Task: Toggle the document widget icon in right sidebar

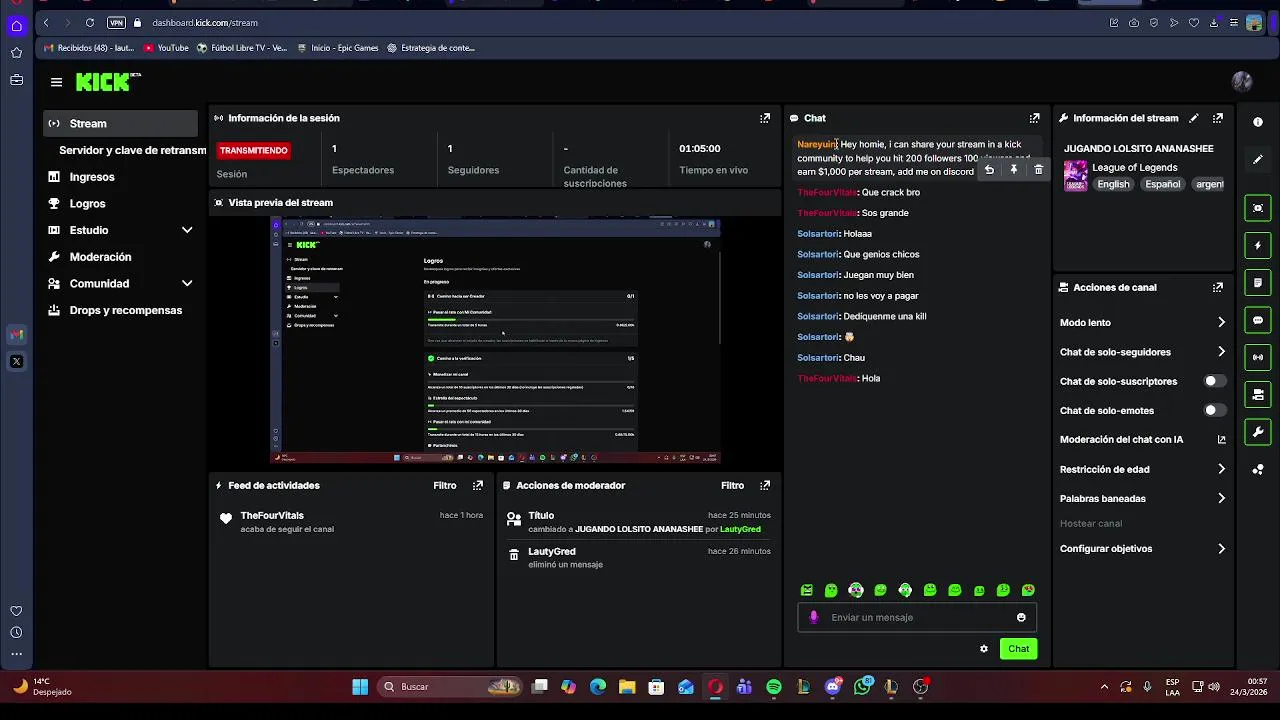Action: 1258,283
